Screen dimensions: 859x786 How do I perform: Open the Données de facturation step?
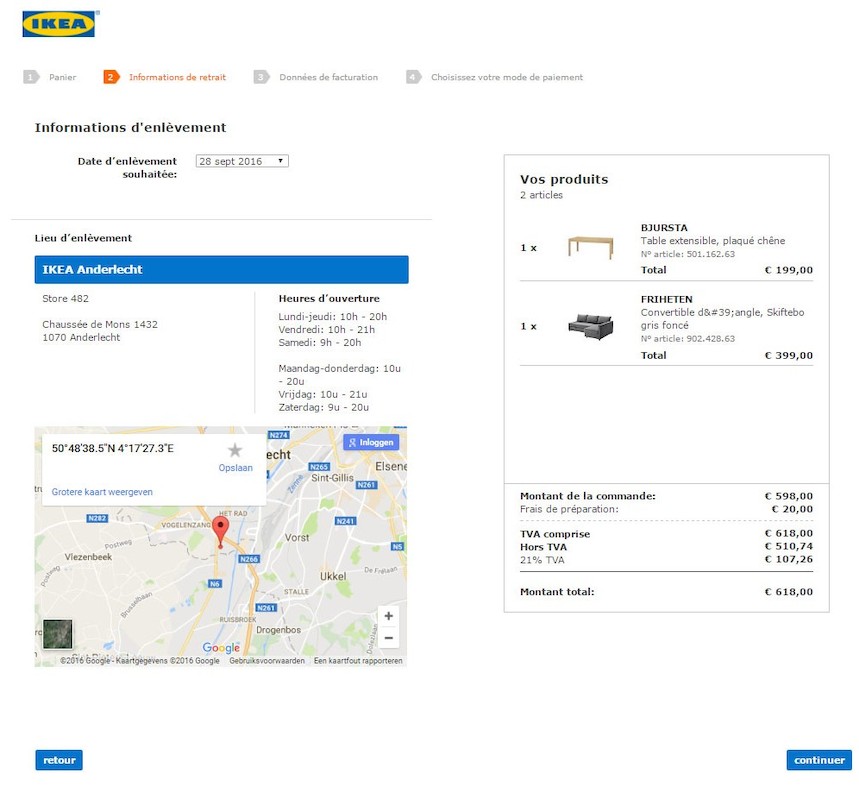click(329, 77)
